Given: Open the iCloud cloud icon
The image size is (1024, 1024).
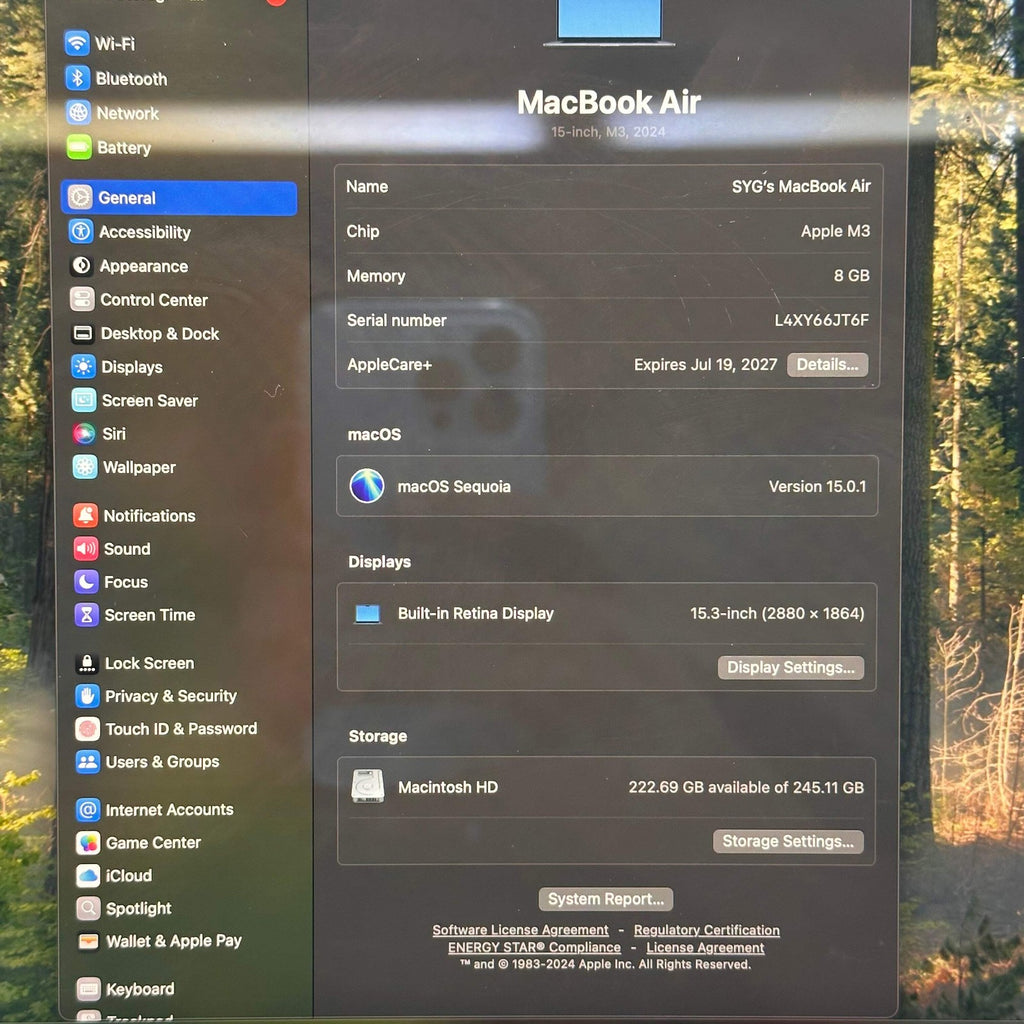Looking at the screenshot, I should 88,875.
